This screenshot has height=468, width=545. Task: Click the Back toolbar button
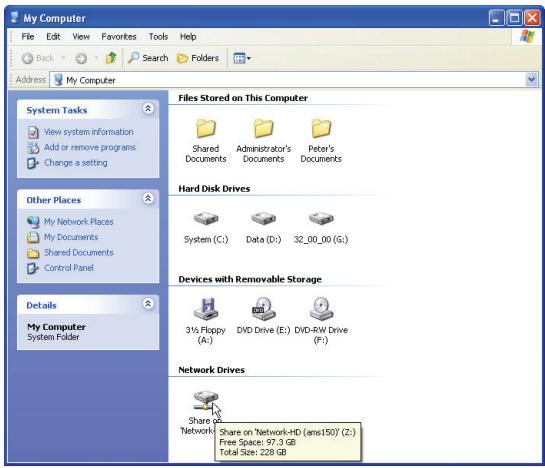38,58
